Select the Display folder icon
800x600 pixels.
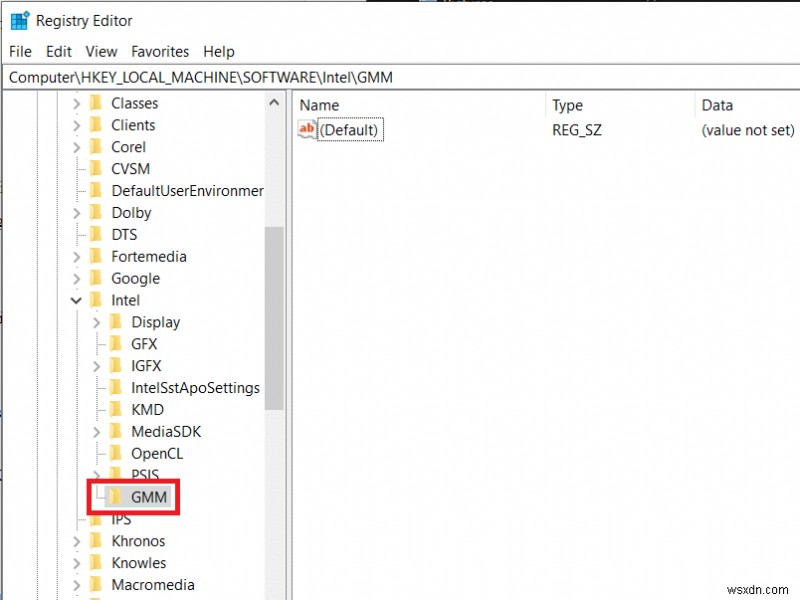tap(116, 322)
